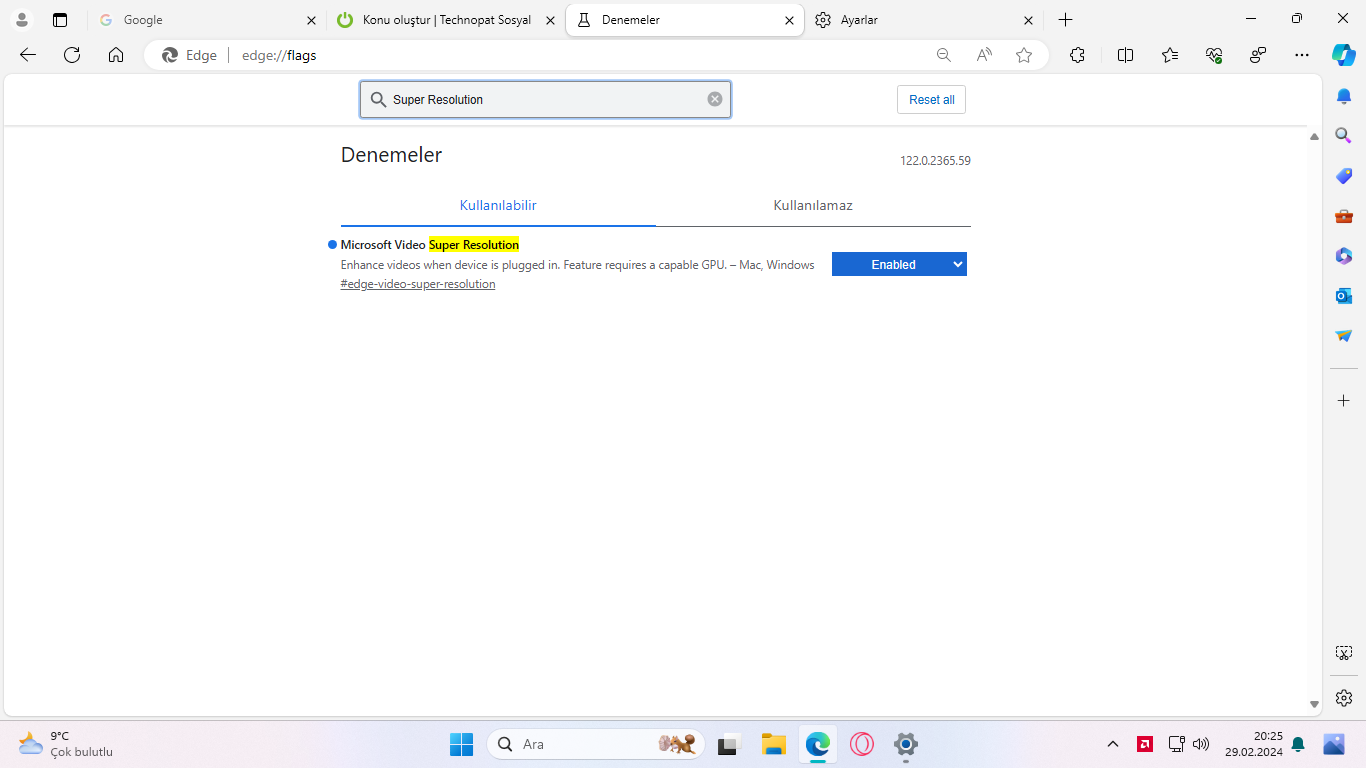
Task: Click Reset all button
Action: tap(931, 100)
